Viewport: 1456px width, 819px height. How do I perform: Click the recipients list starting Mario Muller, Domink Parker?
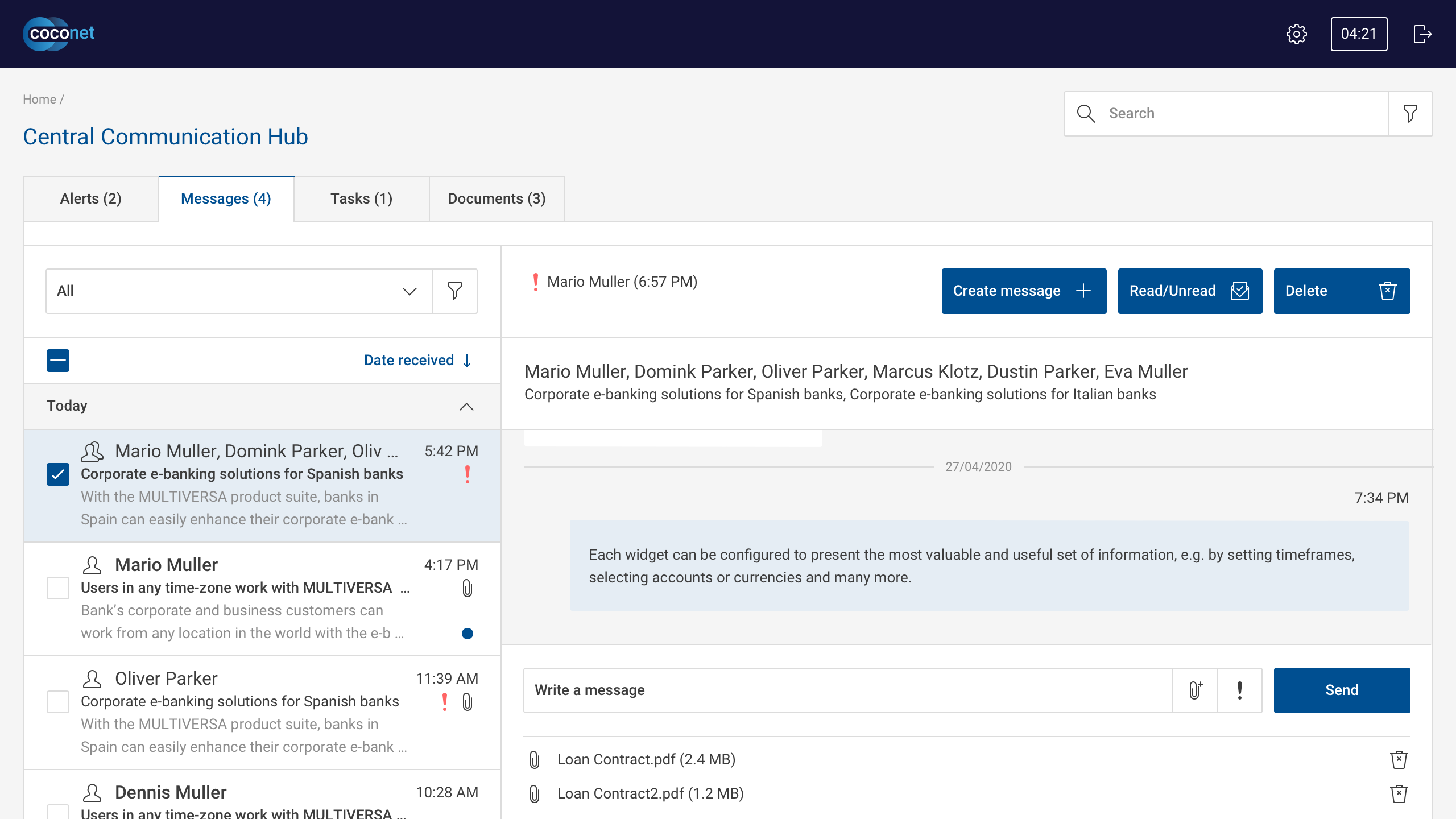pos(856,371)
